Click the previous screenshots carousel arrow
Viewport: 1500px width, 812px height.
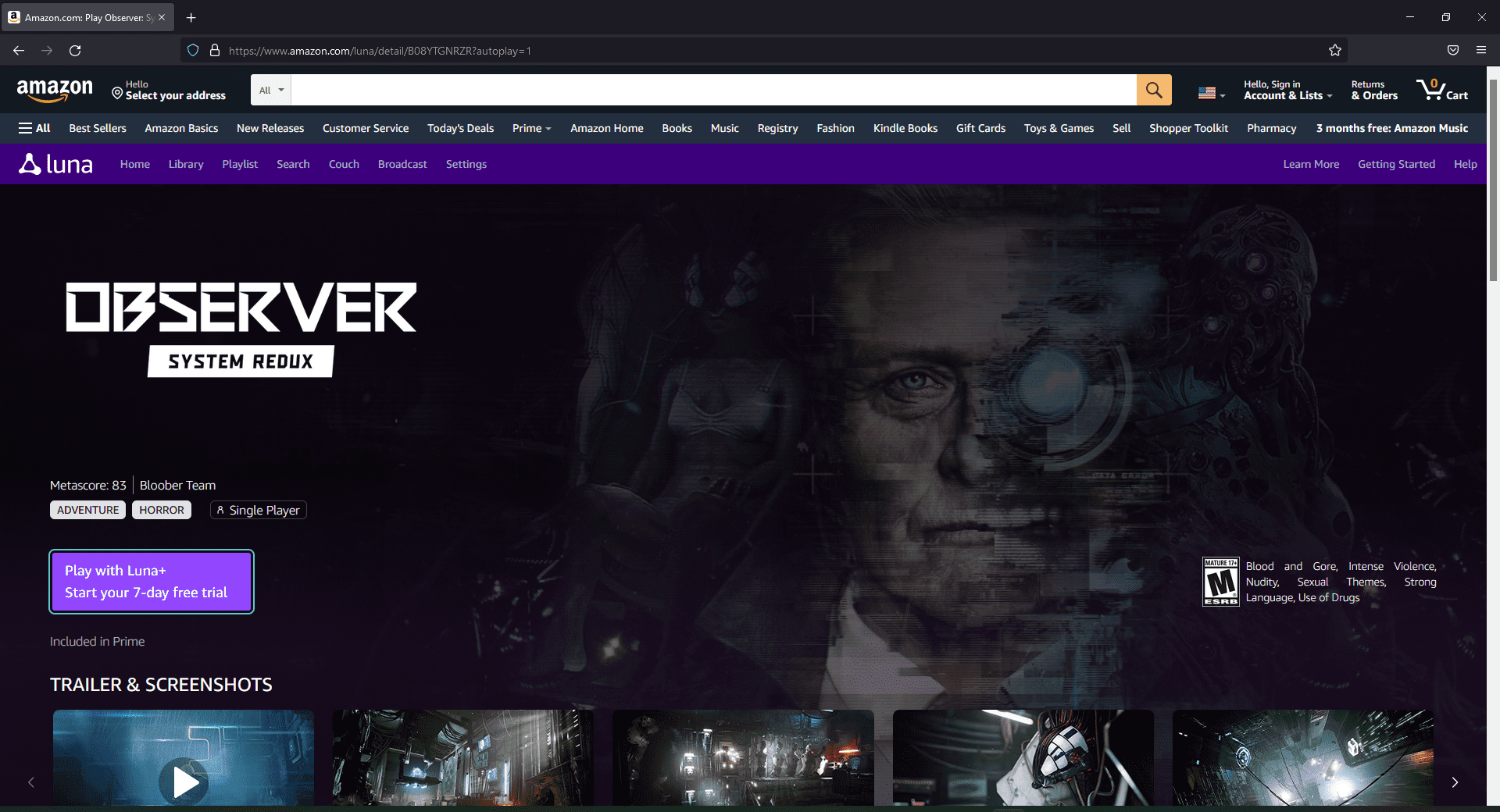coord(31,782)
